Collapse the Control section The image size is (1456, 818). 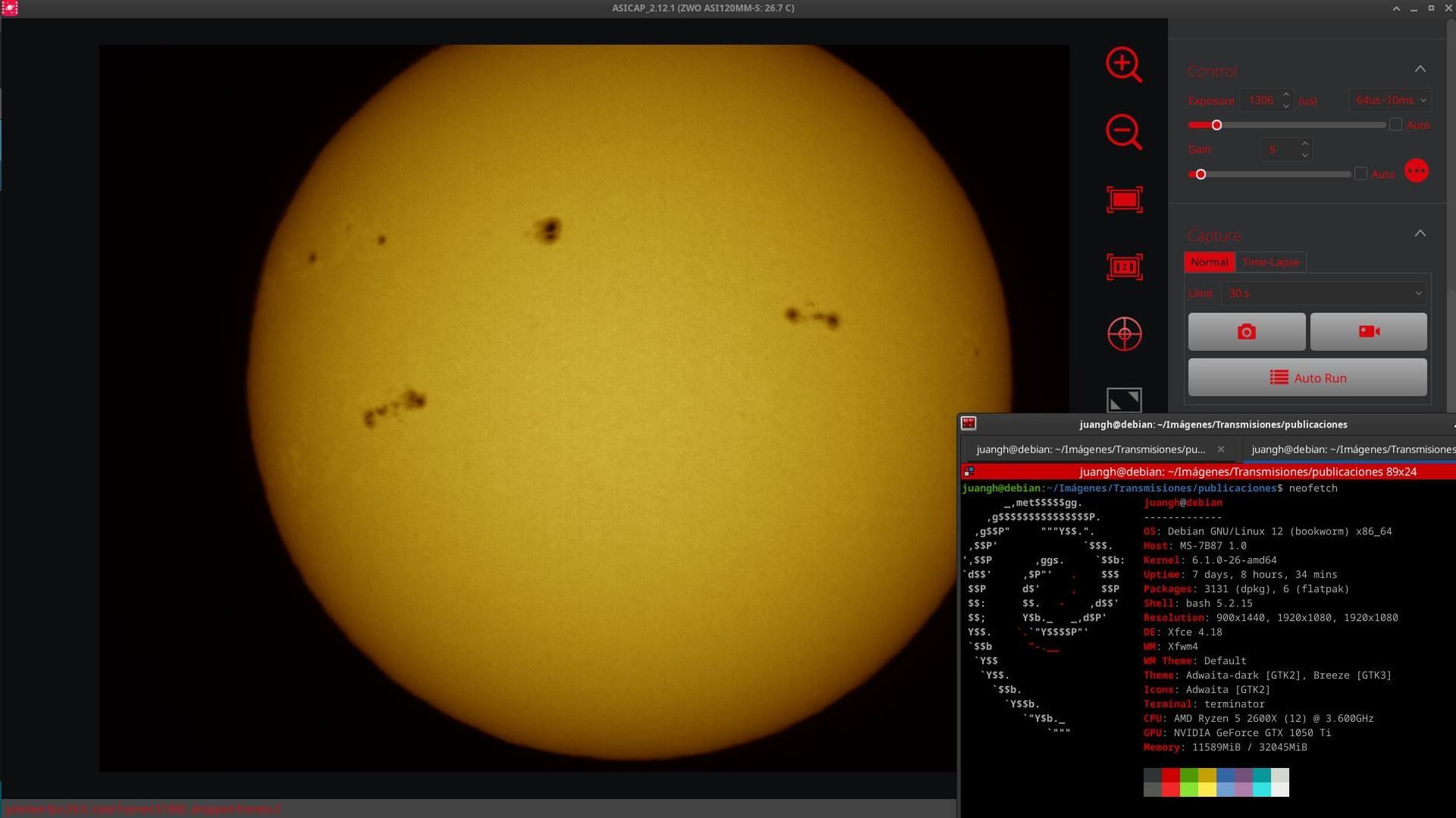(x=1420, y=69)
